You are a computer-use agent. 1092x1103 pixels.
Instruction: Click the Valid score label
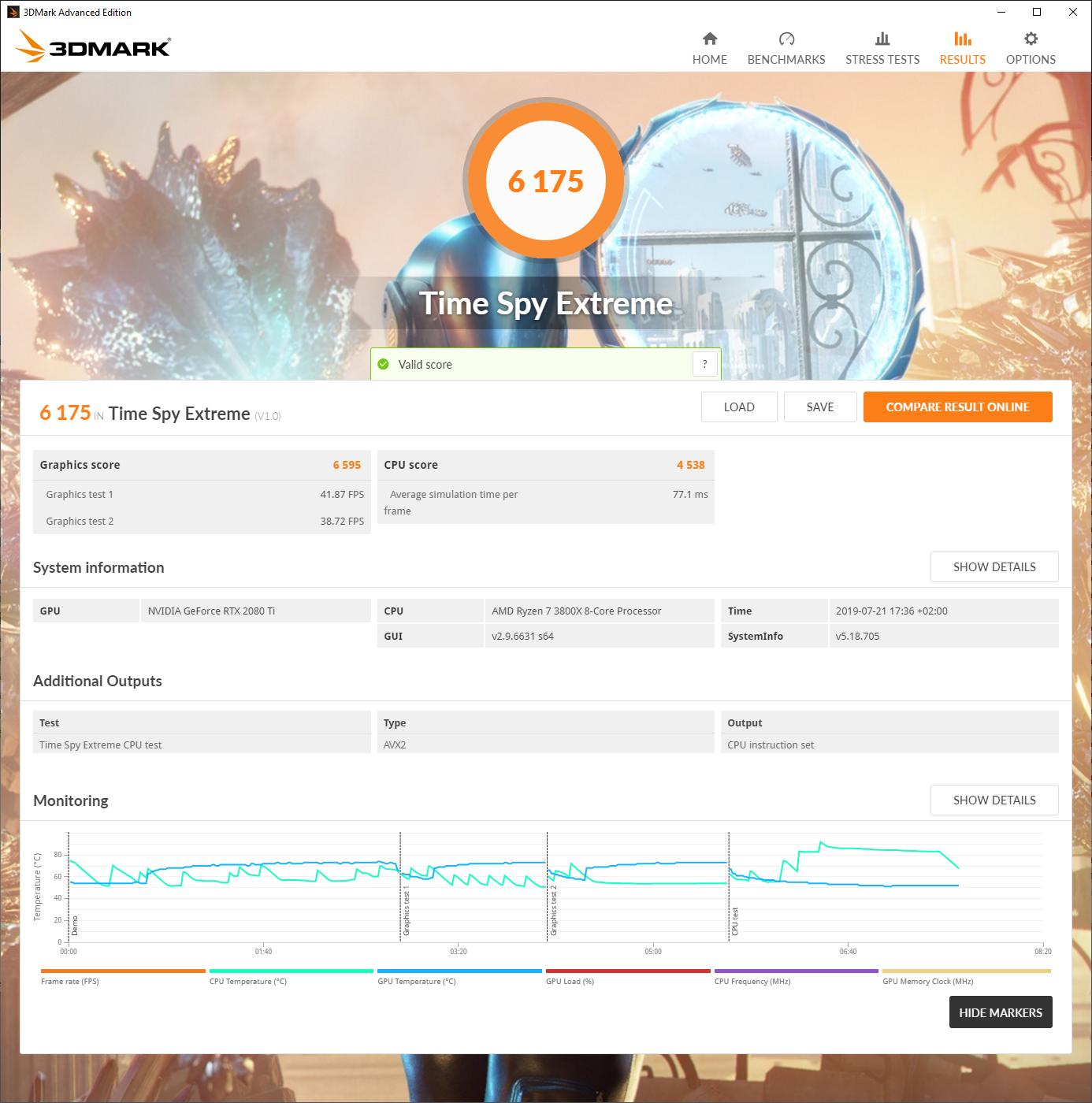[425, 365]
